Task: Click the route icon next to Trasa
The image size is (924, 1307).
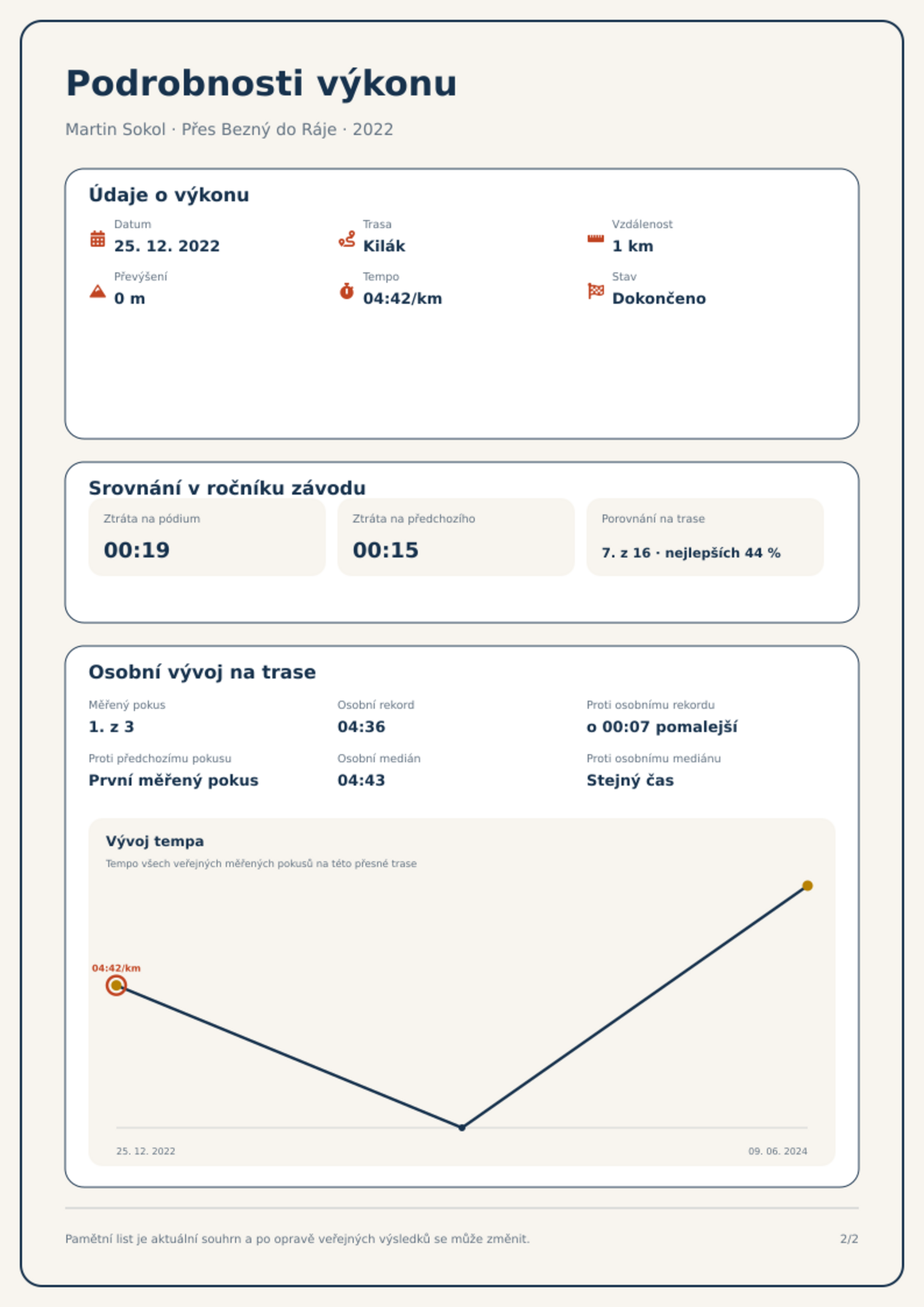Action: point(347,239)
